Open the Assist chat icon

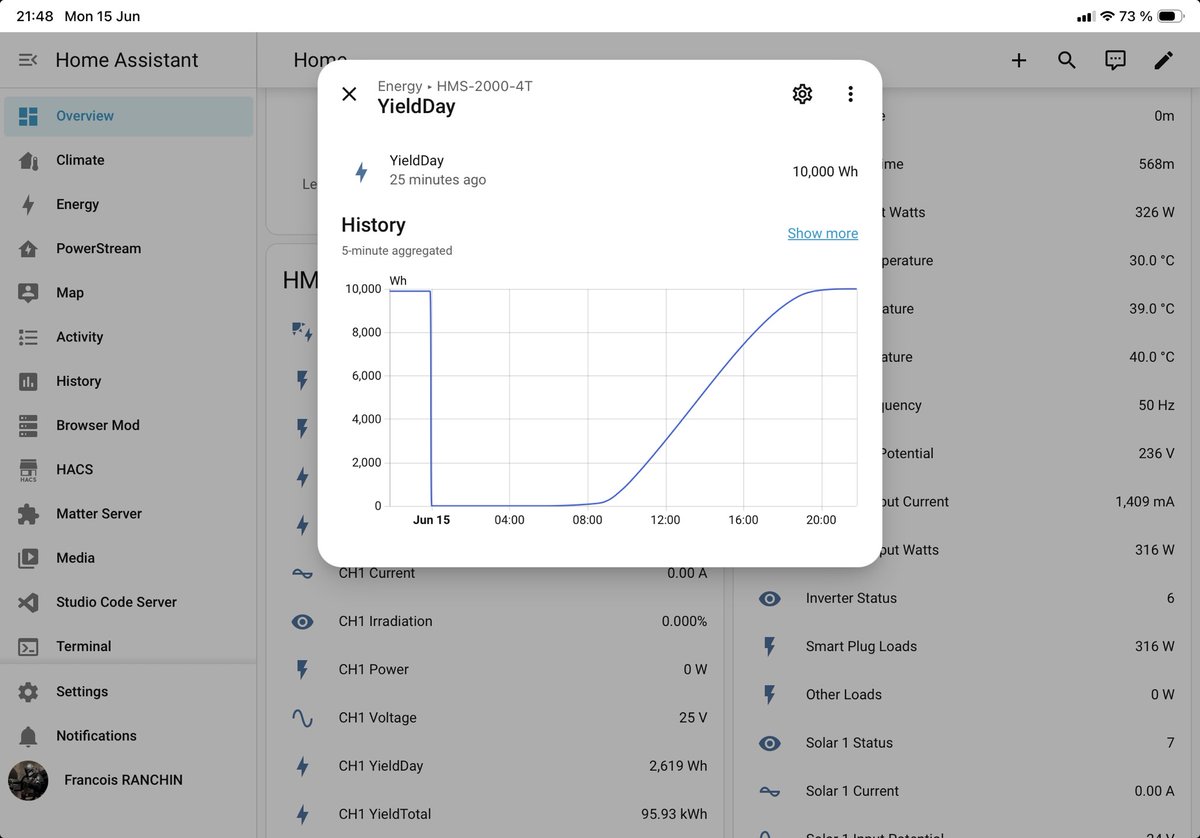coord(1115,60)
